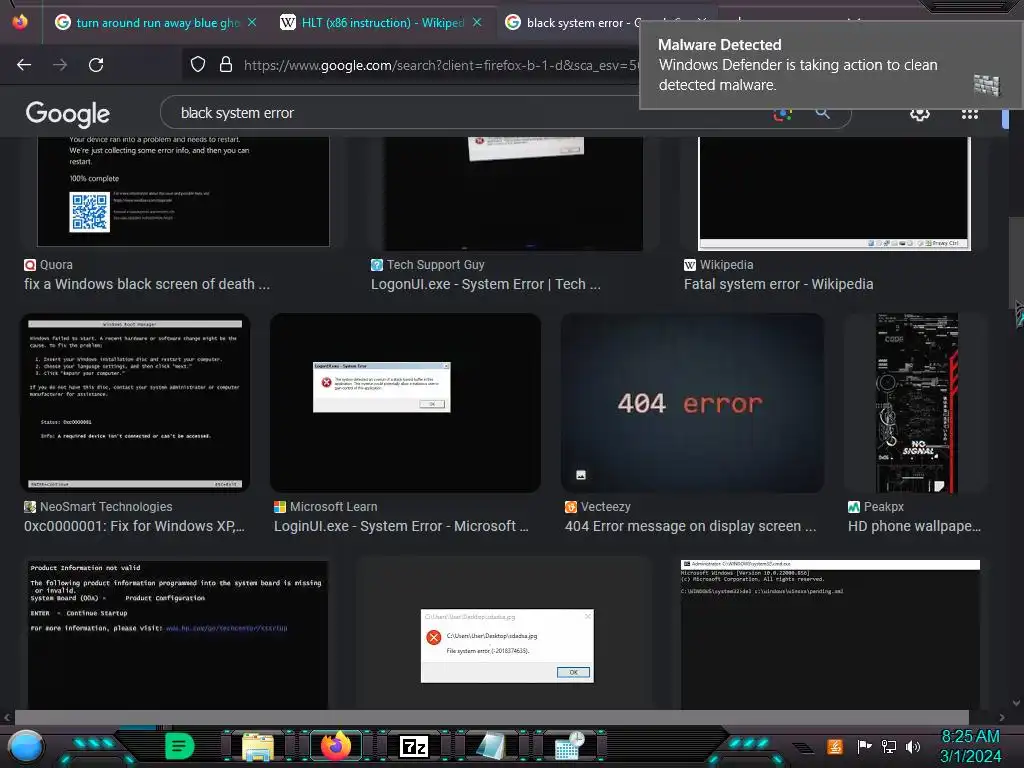The image size is (1024, 768).
Task: Open the green notes app in taskbar
Action: point(179,746)
